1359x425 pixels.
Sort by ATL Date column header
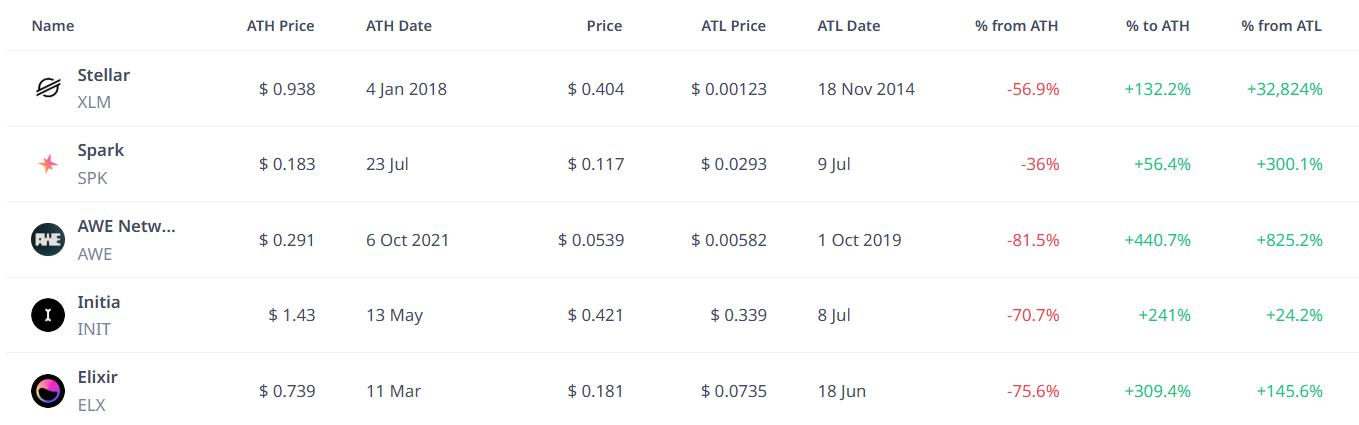(849, 26)
